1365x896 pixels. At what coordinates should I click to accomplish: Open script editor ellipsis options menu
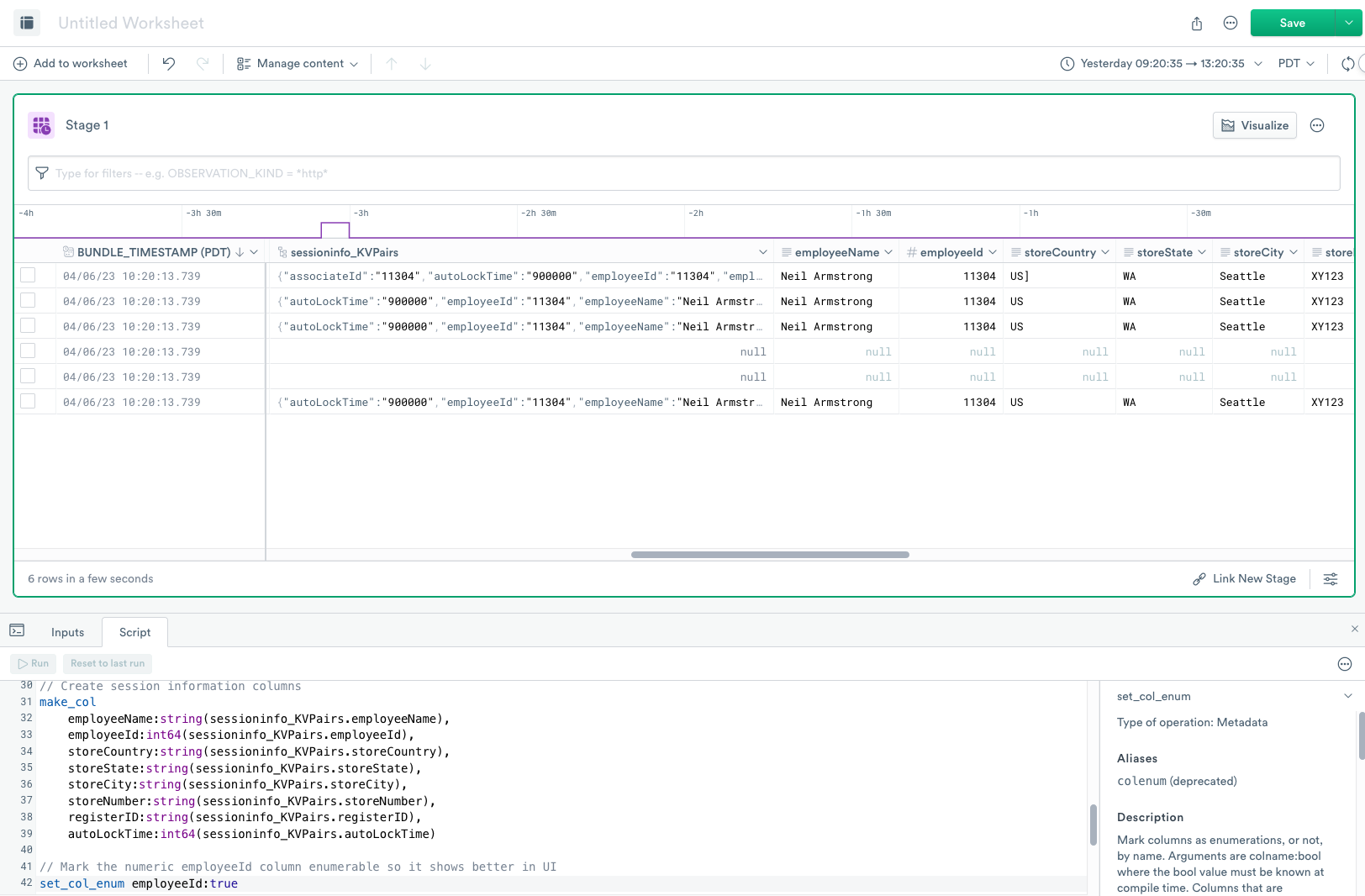tap(1344, 664)
